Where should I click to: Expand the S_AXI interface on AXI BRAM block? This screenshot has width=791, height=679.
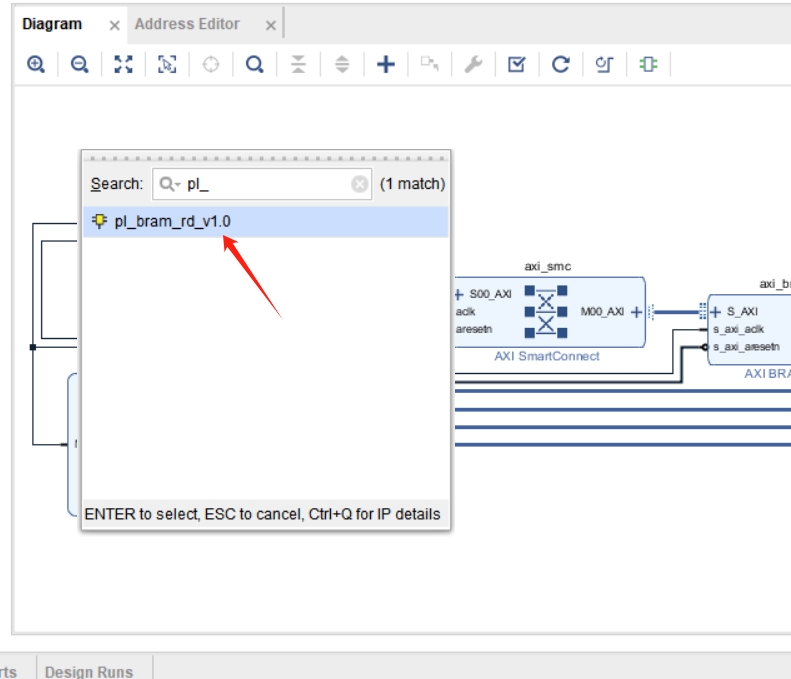[x=715, y=312]
